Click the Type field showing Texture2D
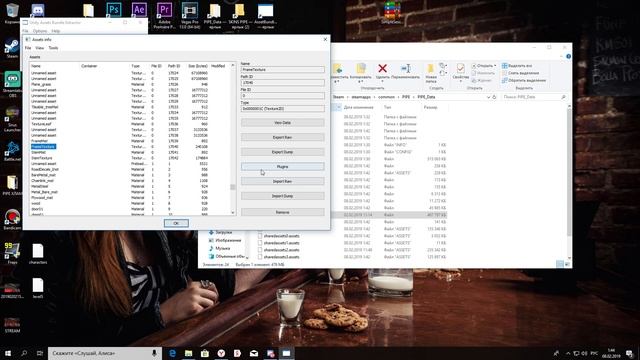640x360 pixels. [282, 109]
